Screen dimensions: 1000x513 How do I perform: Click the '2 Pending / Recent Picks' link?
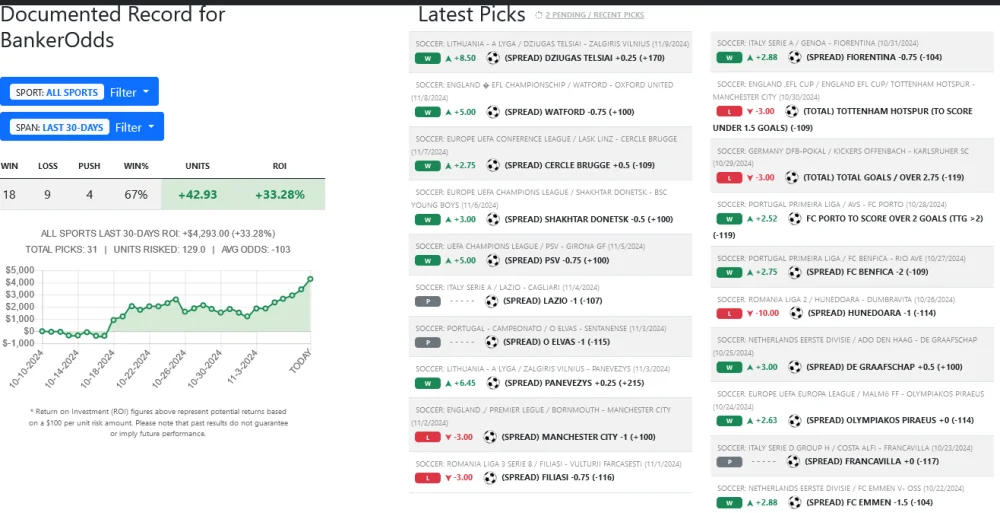click(594, 16)
